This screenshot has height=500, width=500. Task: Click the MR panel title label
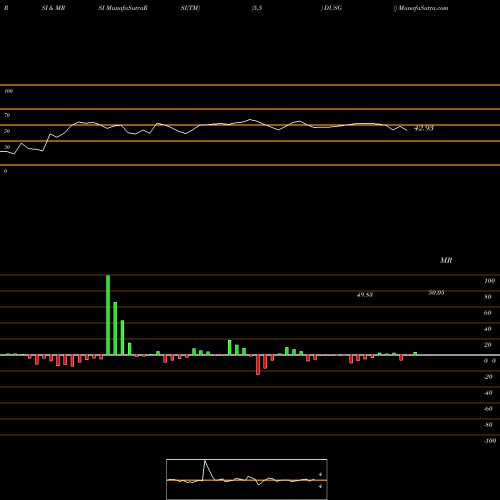(x=446, y=260)
